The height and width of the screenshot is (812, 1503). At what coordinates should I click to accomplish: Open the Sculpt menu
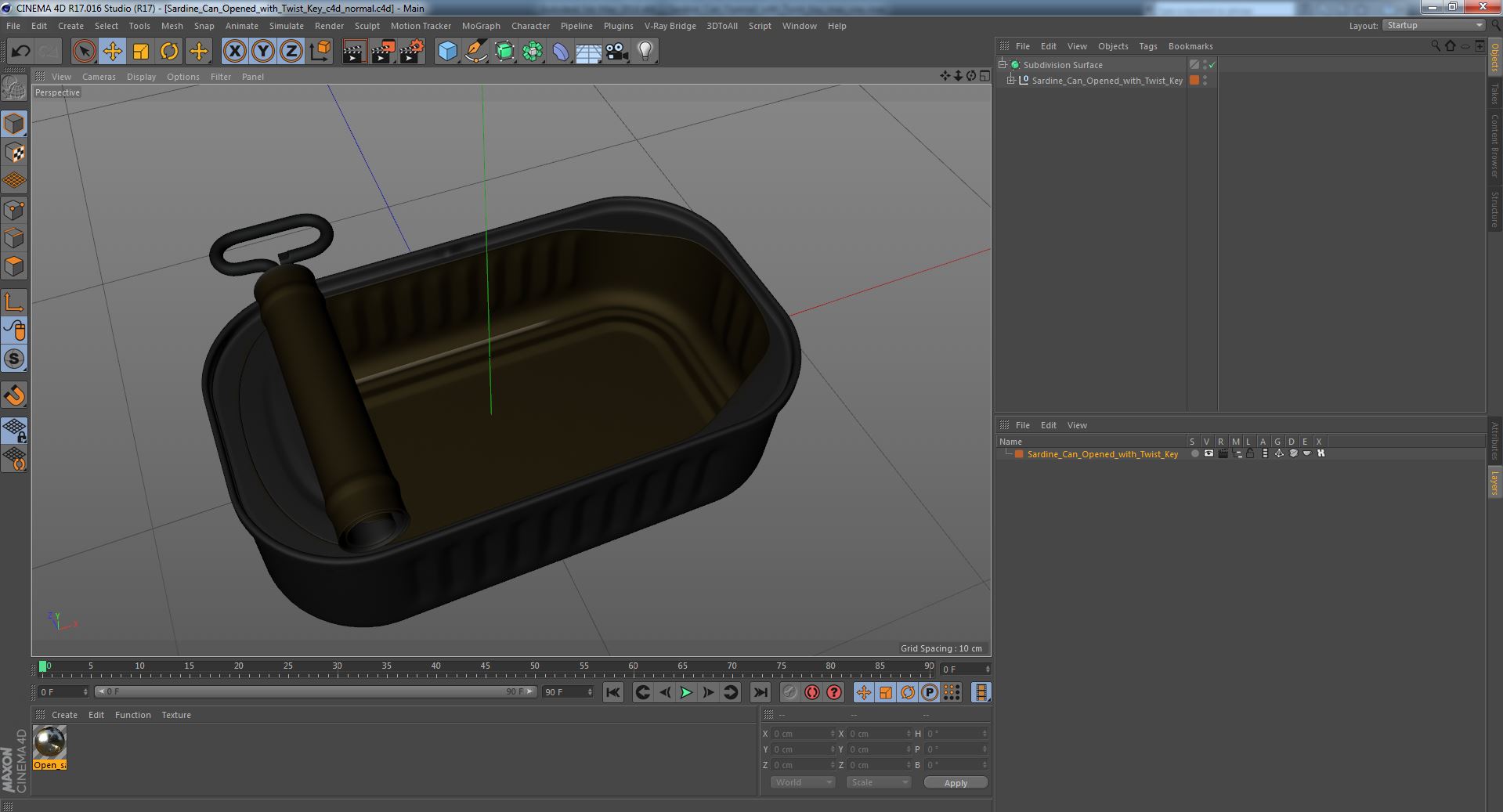click(367, 26)
